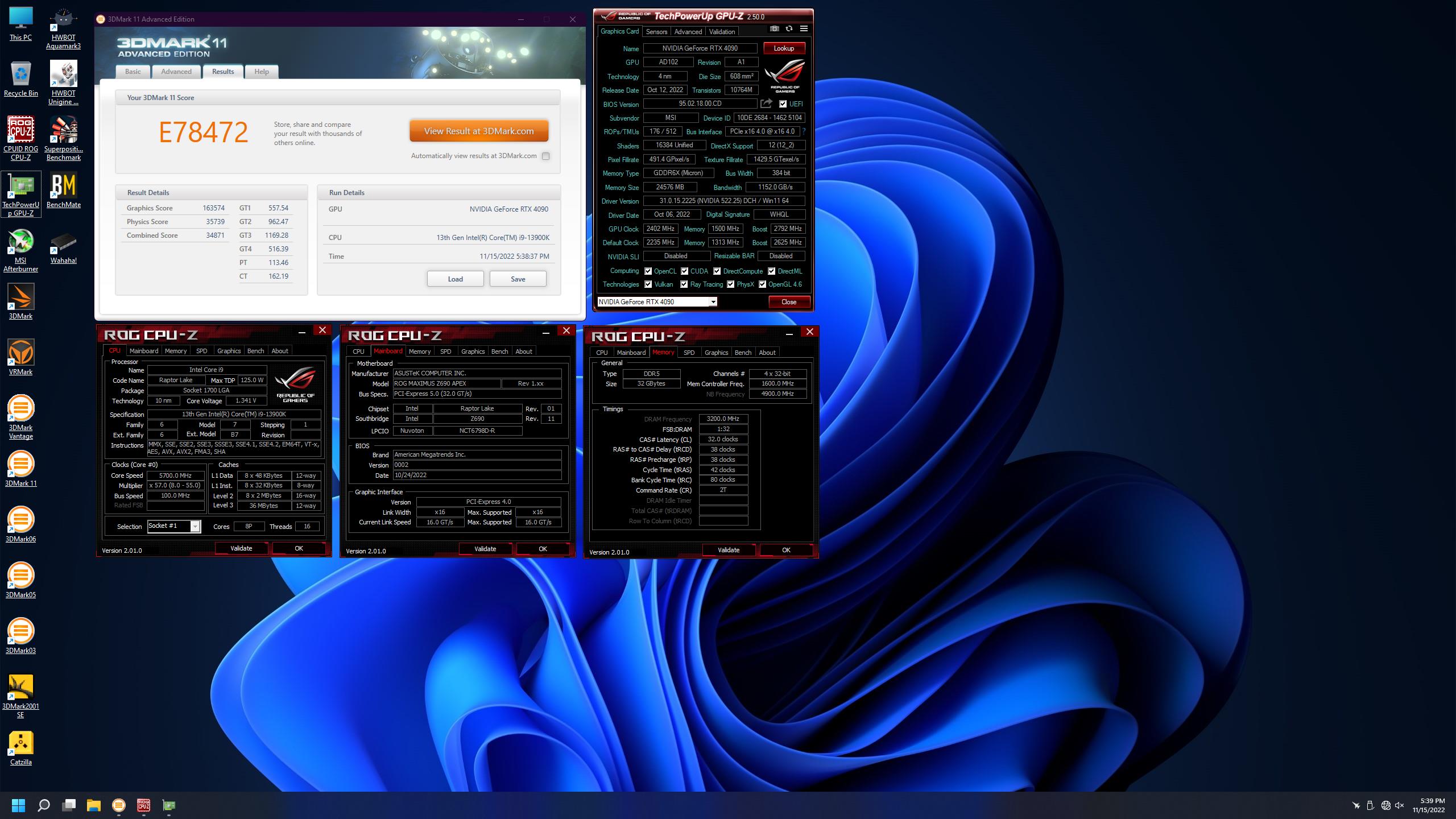This screenshot has height=819, width=1456.
Task: Click volume muted icon in system tray
Action: (1400, 805)
